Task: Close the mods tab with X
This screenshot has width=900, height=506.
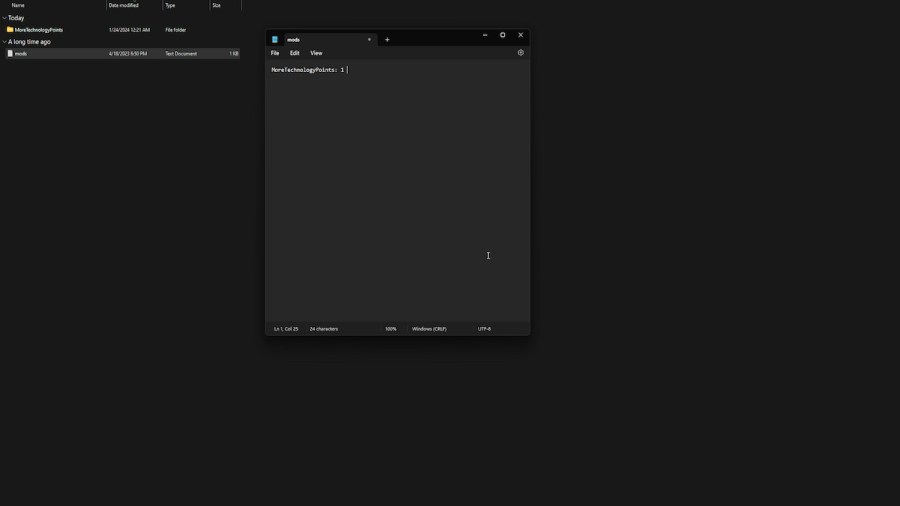Action: point(369,40)
